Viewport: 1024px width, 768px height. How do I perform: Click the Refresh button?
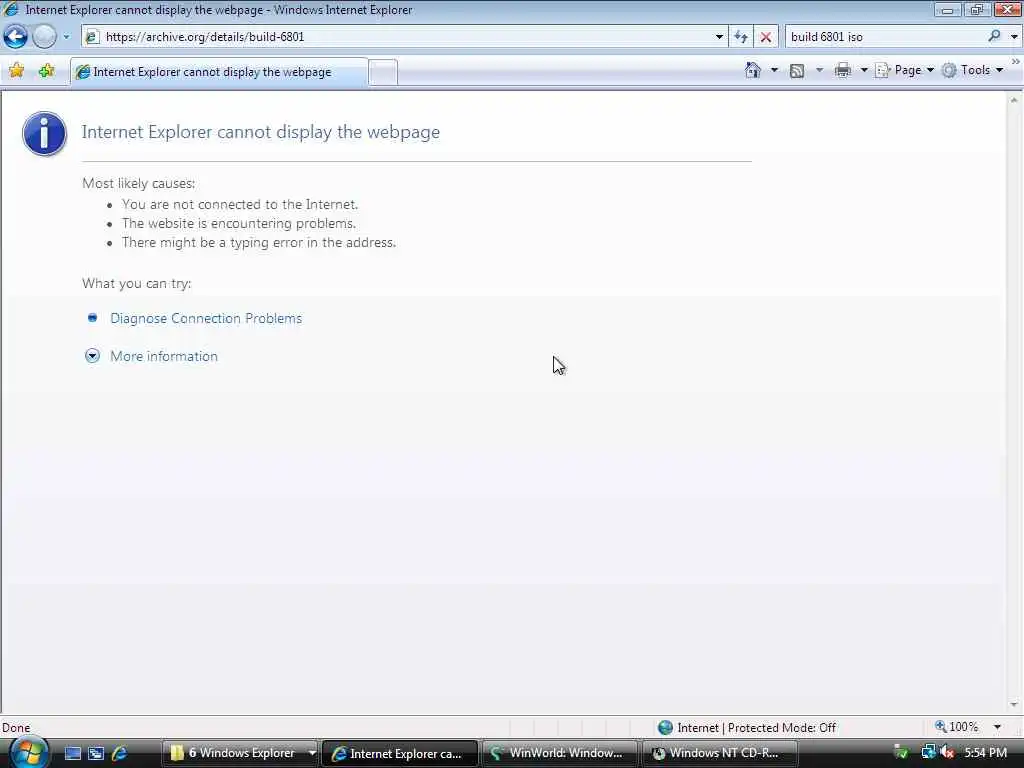click(741, 37)
